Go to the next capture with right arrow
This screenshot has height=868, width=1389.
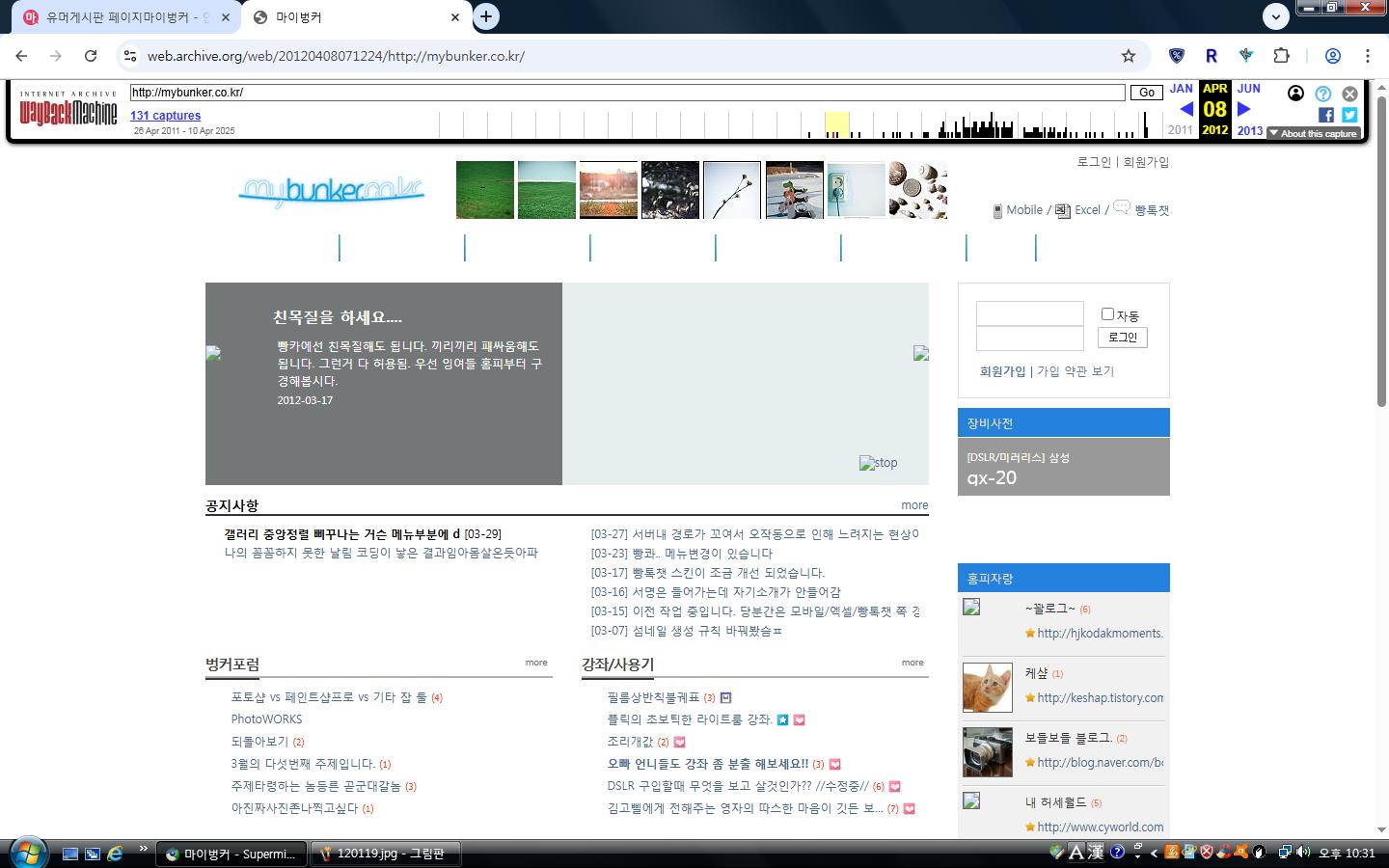pyautogui.click(x=1244, y=109)
